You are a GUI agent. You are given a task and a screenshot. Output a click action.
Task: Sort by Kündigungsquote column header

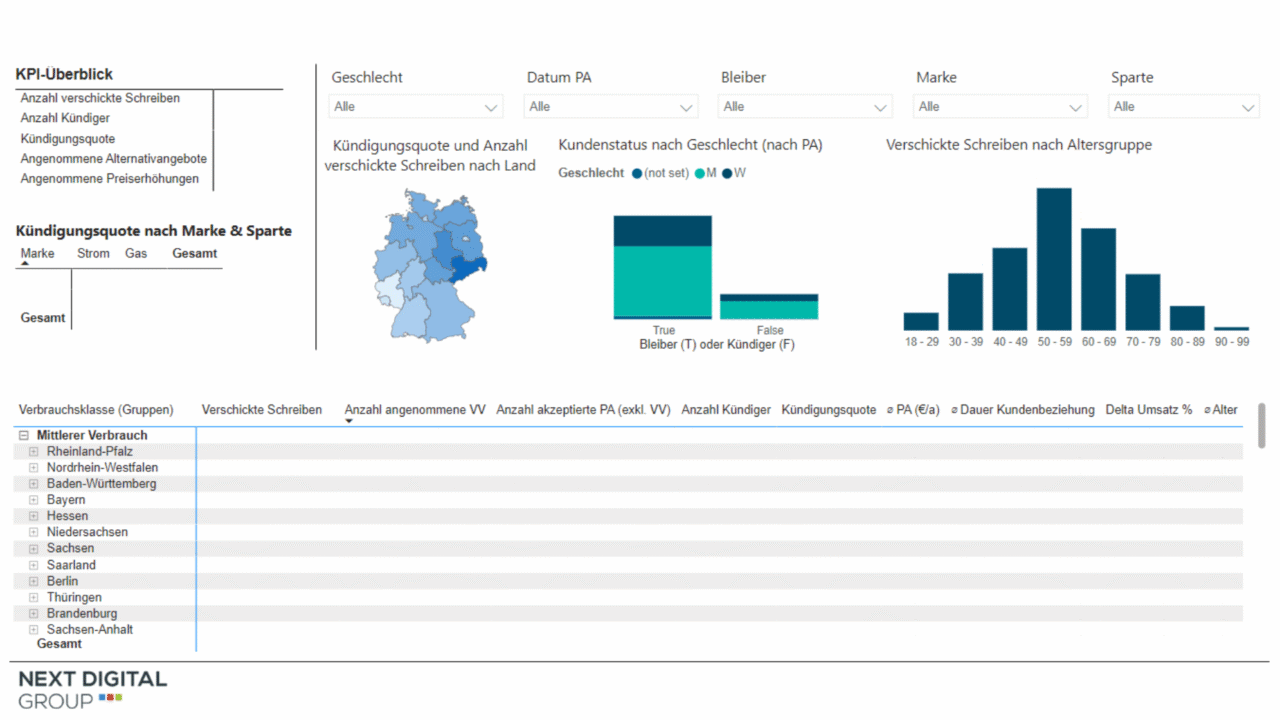(x=828, y=410)
